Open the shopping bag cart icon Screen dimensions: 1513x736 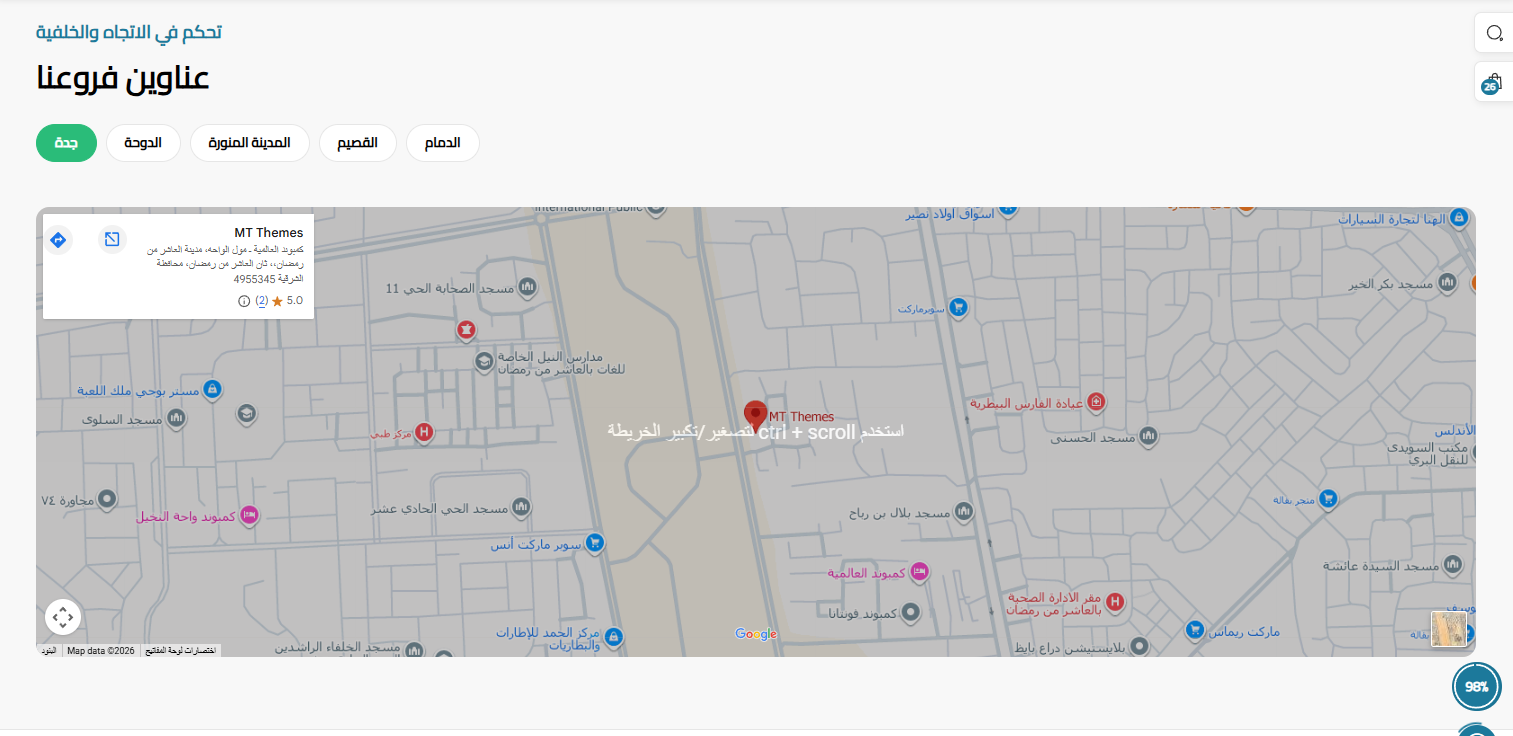(1493, 82)
